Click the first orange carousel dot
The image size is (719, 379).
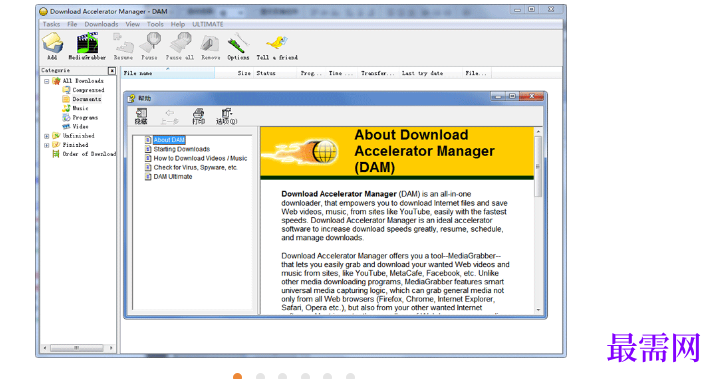(x=238, y=376)
